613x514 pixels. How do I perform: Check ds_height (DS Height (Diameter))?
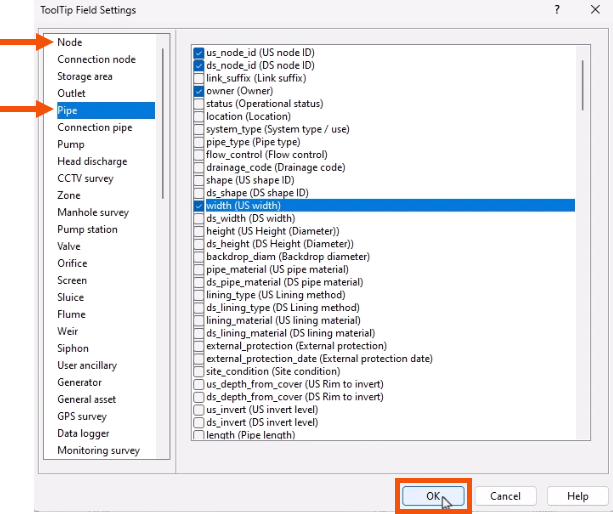tap(199, 244)
